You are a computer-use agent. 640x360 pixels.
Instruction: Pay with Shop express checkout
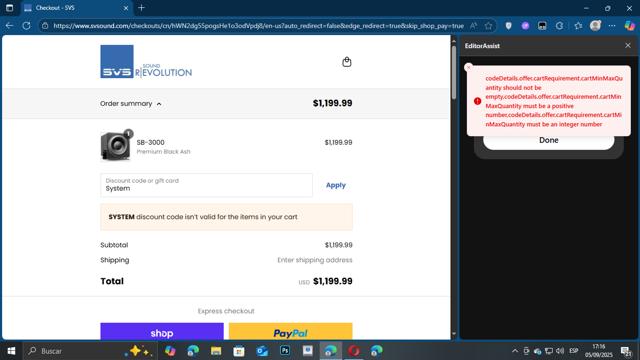click(162, 331)
